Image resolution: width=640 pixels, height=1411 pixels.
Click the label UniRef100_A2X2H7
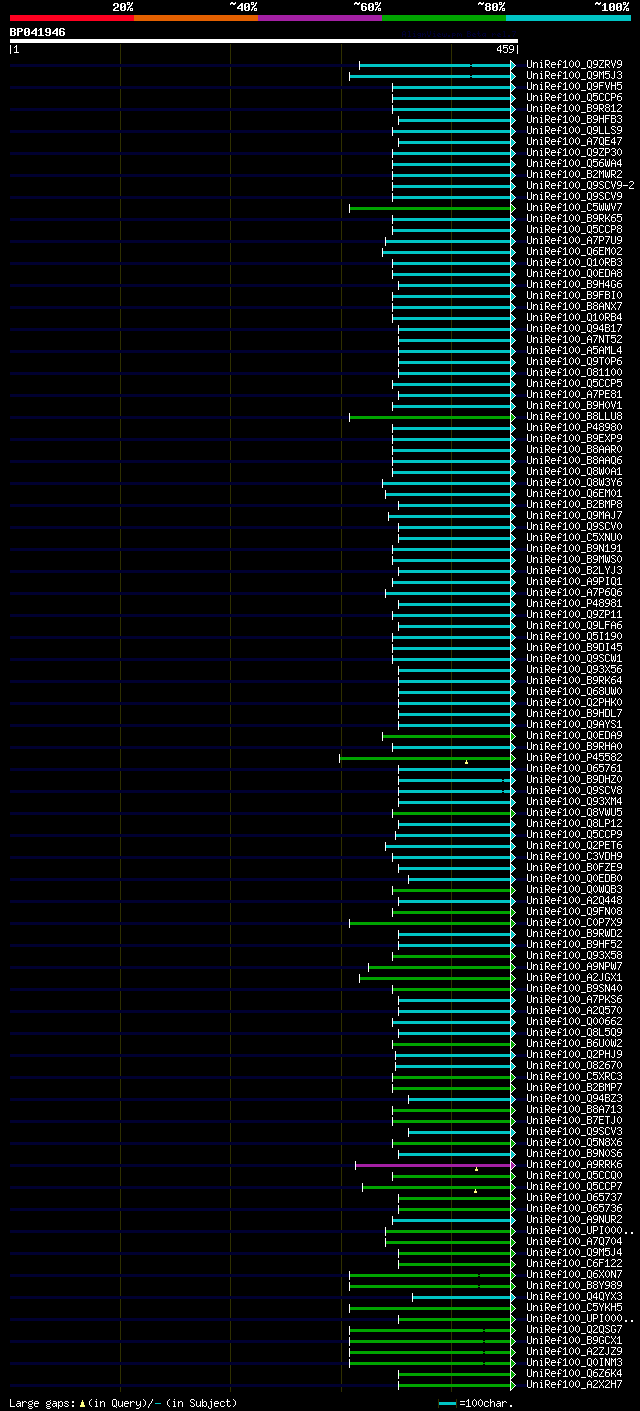pos(574,1384)
